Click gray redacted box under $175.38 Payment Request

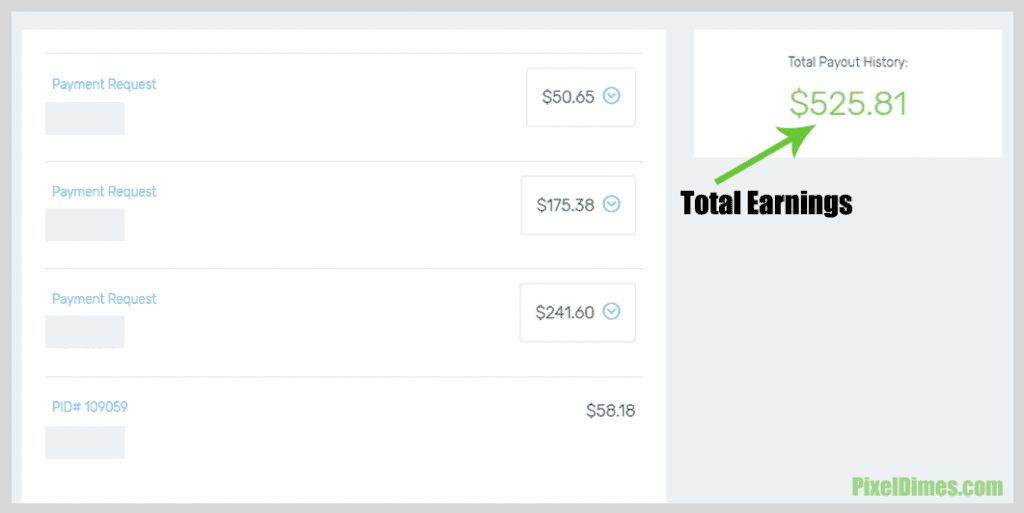pos(85,225)
